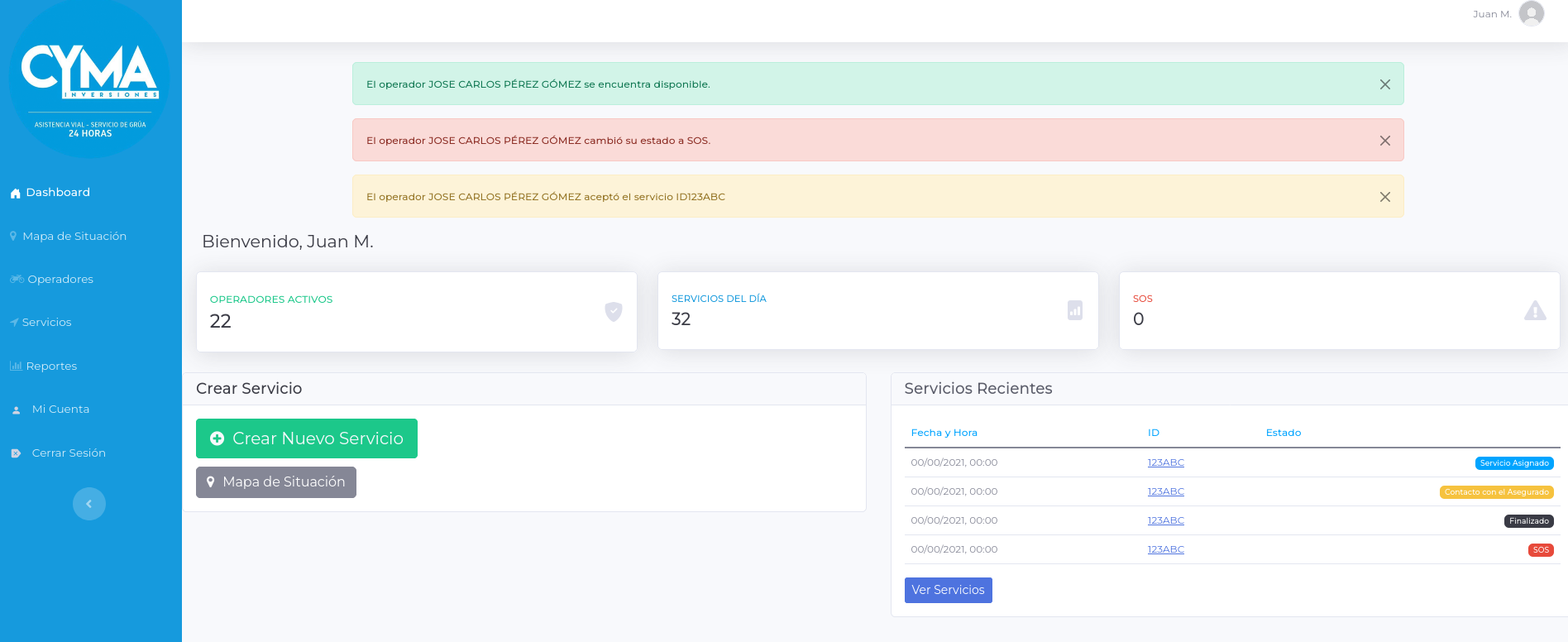Viewport: 1568px width, 642px height.
Task: Open service ID link with Finalizado status
Action: pyautogui.click(x=1165, y=520)
